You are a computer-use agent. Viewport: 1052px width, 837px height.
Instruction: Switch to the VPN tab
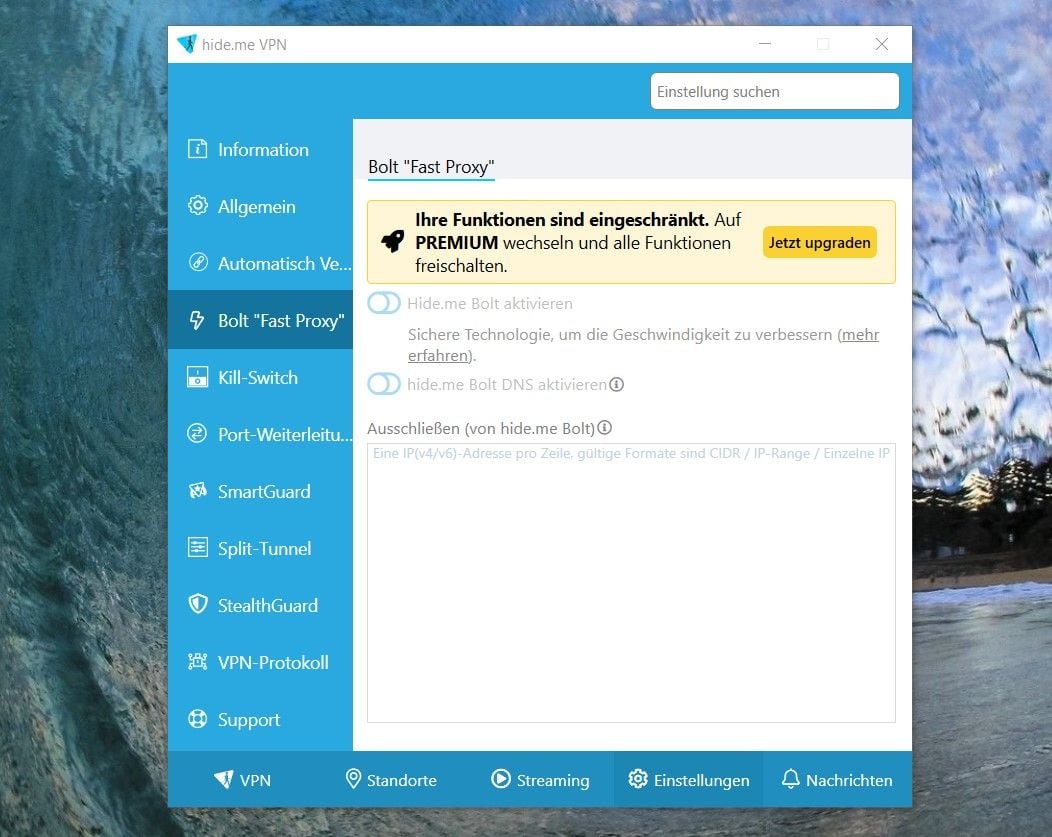point(242,779)
